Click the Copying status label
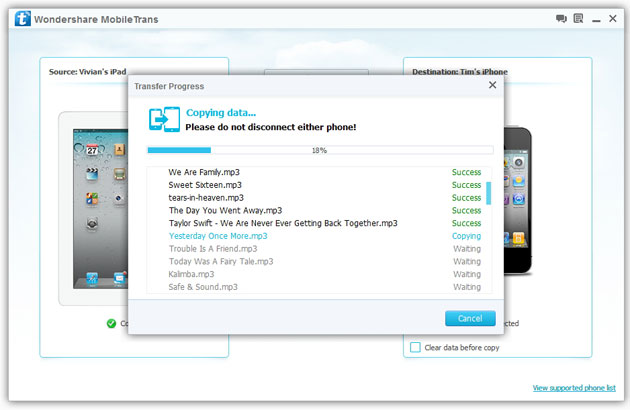This screenshot has height=410, width=630. (x=466, y=236)
